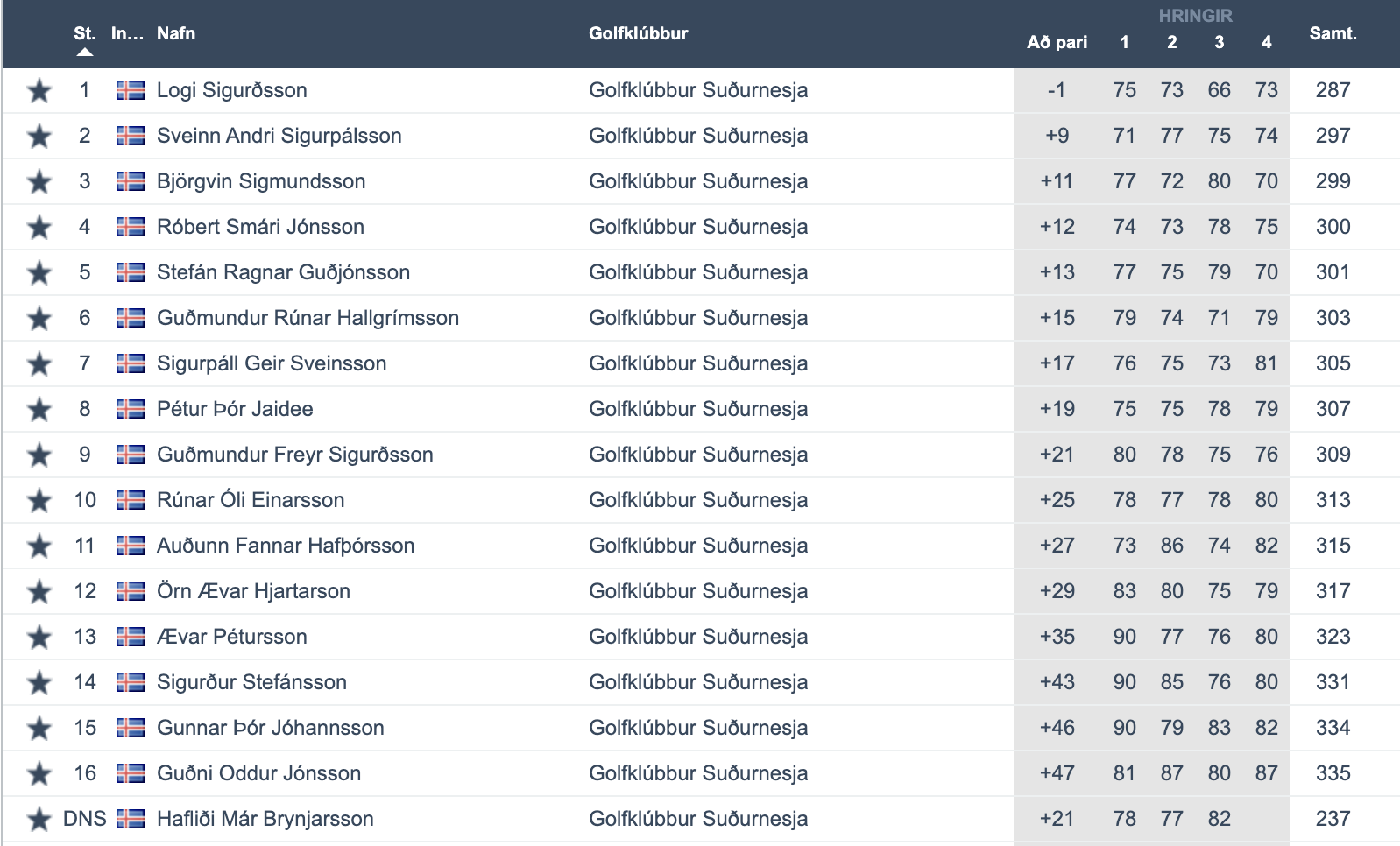Open player Guðmundur Rúnar Hallgrímsson's name link
Viewport: 1400px width, 846px height.
(x=308, y=318)
